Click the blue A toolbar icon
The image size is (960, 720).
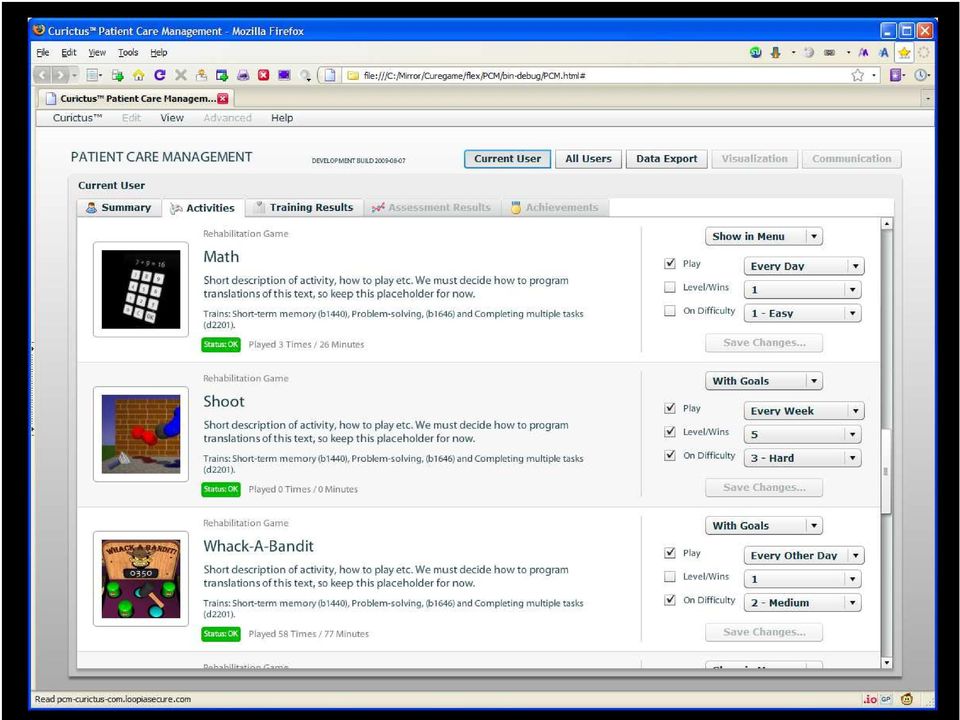click(883, 53)
